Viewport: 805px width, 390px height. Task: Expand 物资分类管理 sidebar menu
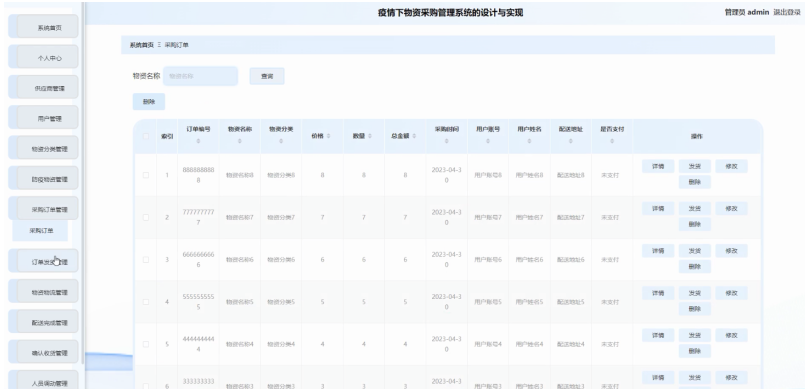tap(44, 148)
